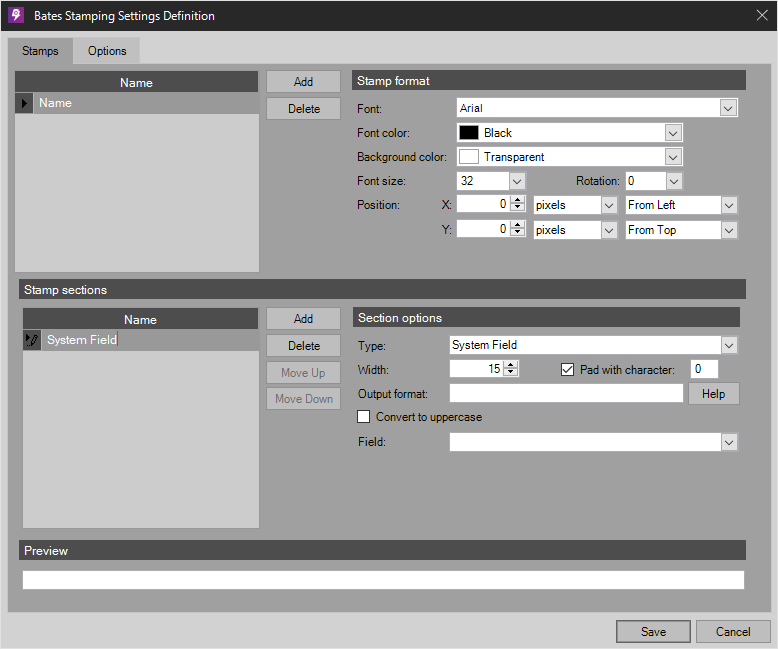778x649 pixels.
Task: Enable Convert to uppercase checkbox
Action: tap(364, 417)
